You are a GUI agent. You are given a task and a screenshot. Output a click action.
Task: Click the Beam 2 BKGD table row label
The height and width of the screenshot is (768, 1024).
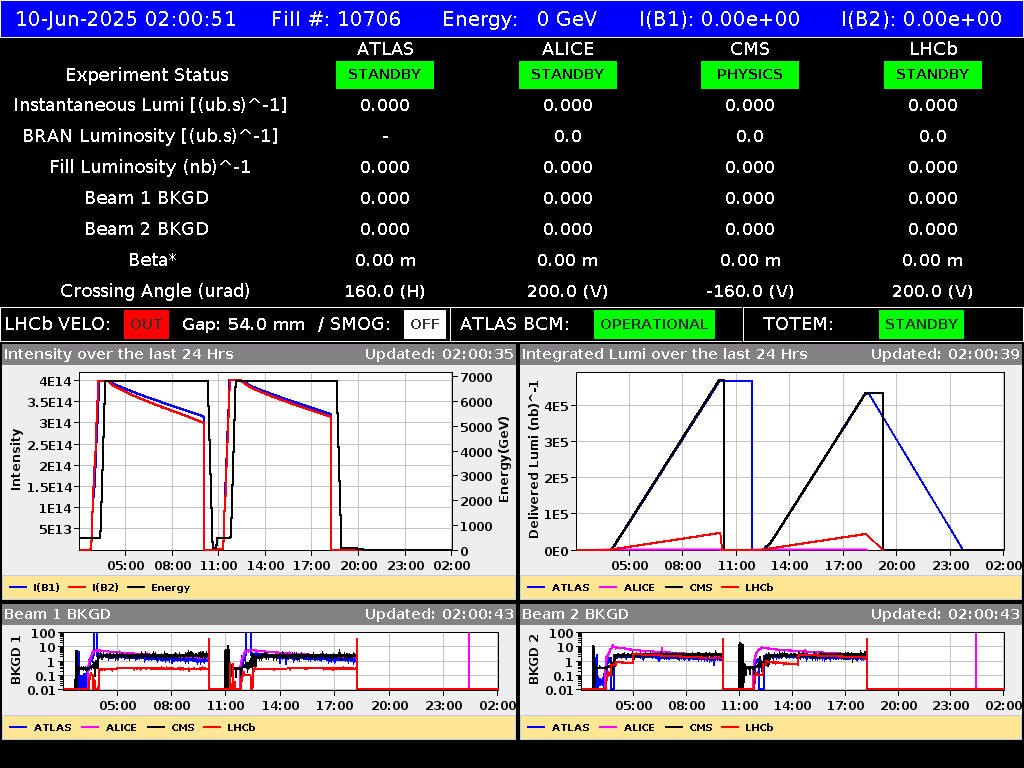(x=147, y=229)
